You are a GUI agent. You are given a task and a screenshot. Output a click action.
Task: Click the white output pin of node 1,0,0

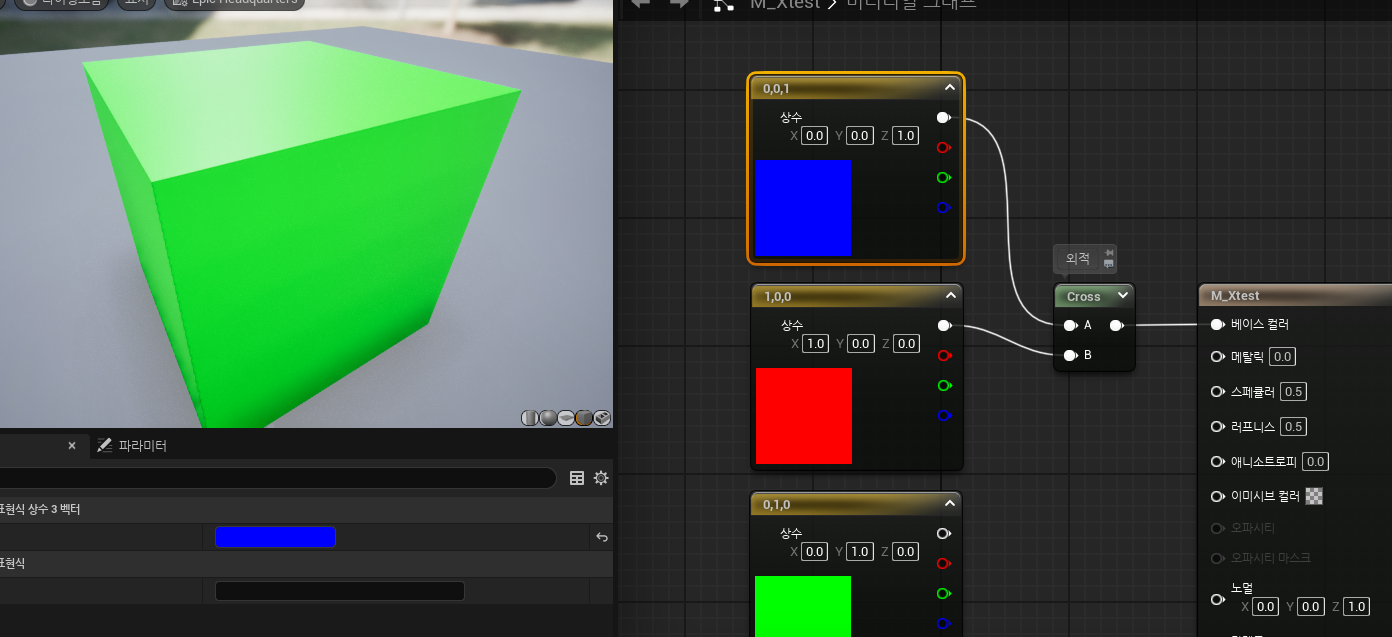click(x=944, y=326)
